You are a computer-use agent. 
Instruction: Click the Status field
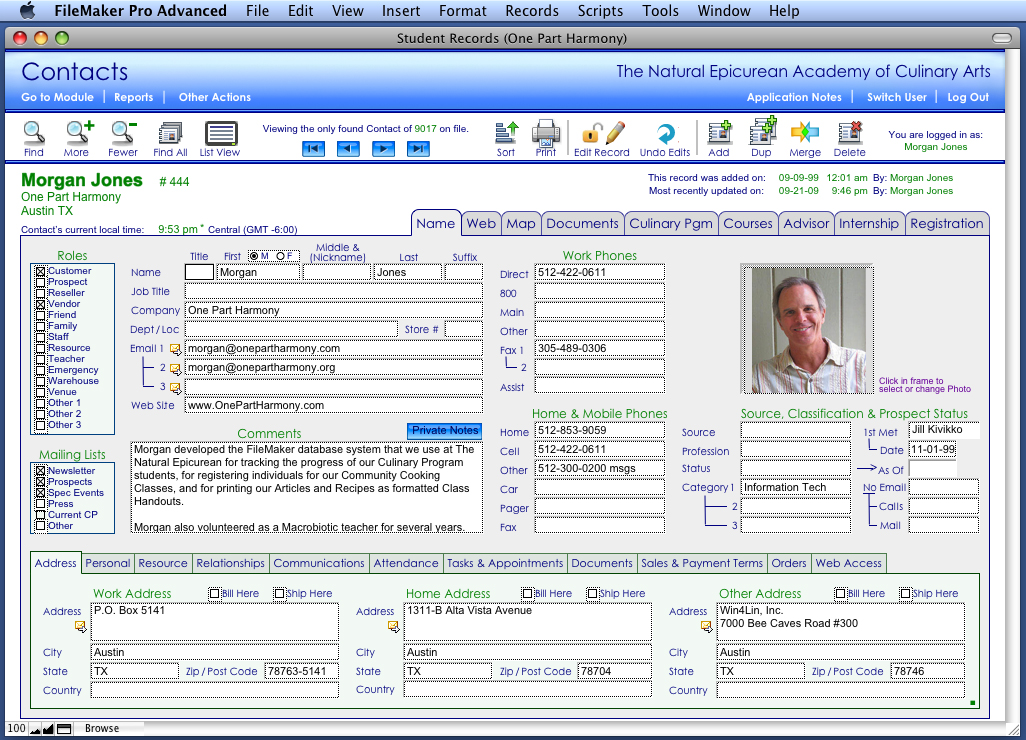tap(796, 468)
